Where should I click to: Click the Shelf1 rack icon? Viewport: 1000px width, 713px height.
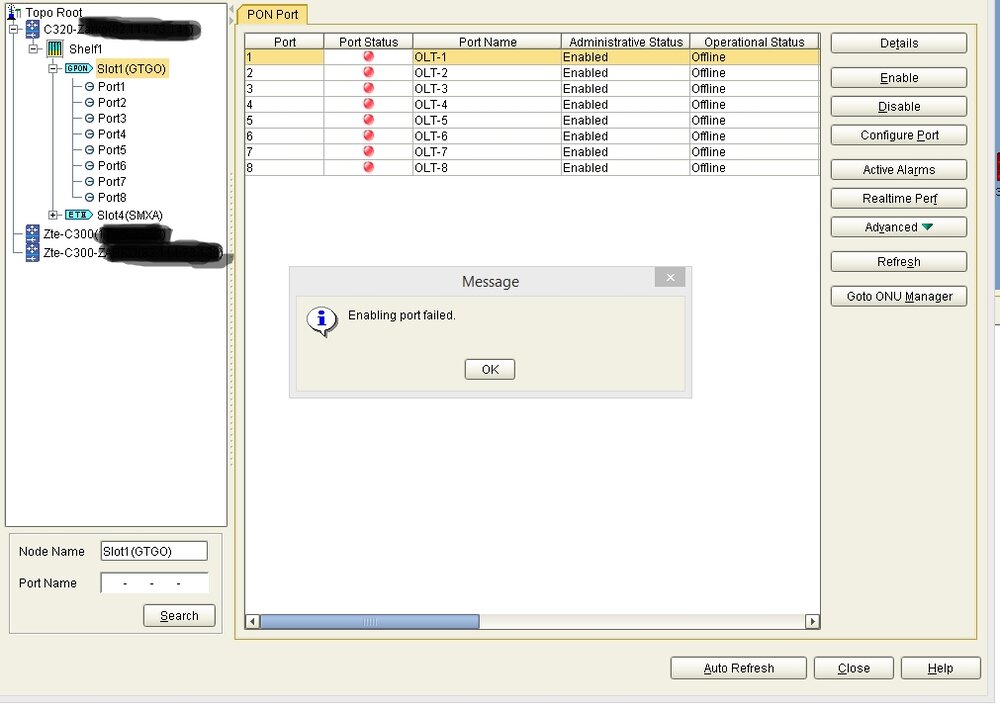[55, 49]
